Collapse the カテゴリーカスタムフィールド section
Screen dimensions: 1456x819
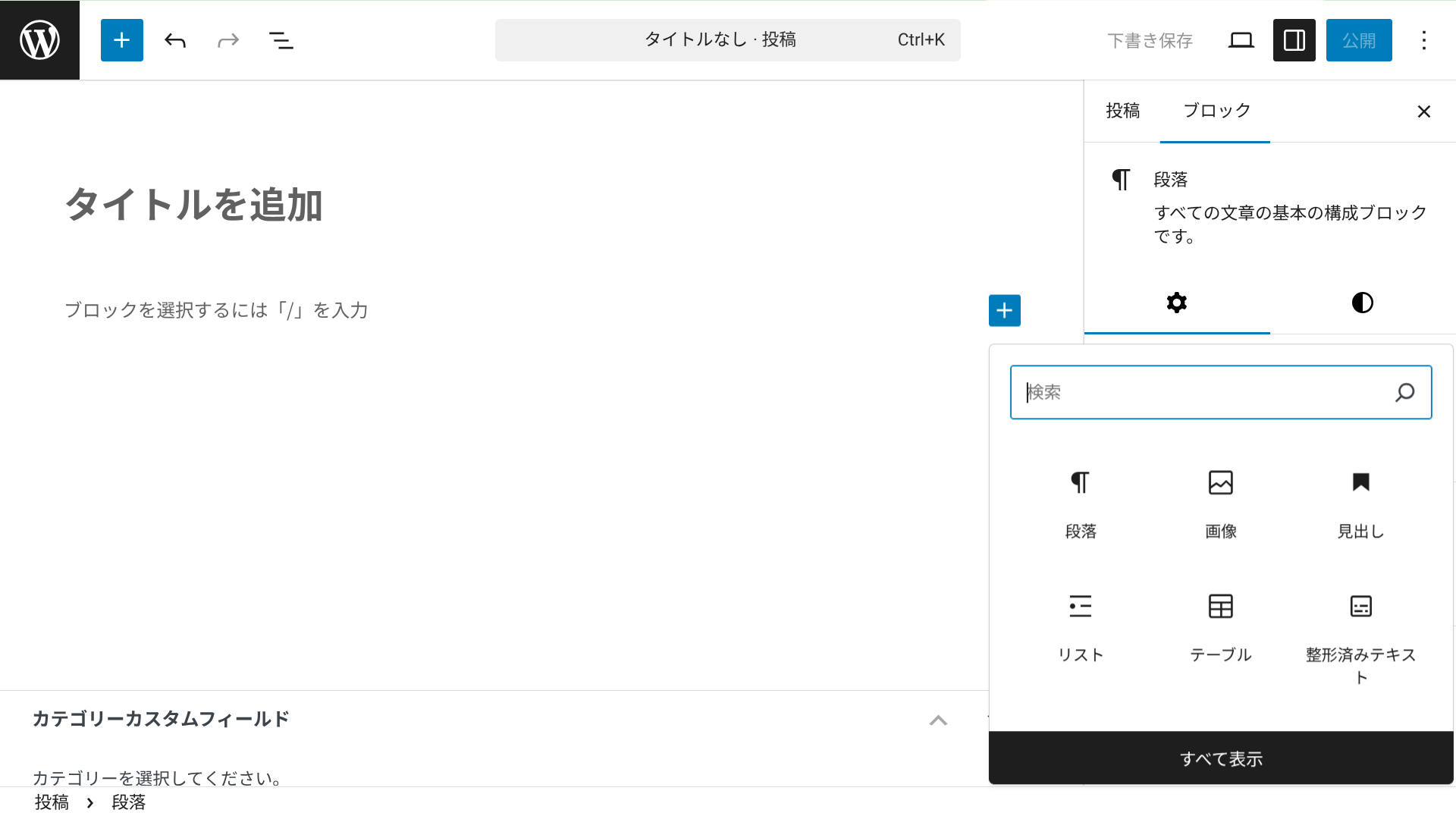click(939, 720)
